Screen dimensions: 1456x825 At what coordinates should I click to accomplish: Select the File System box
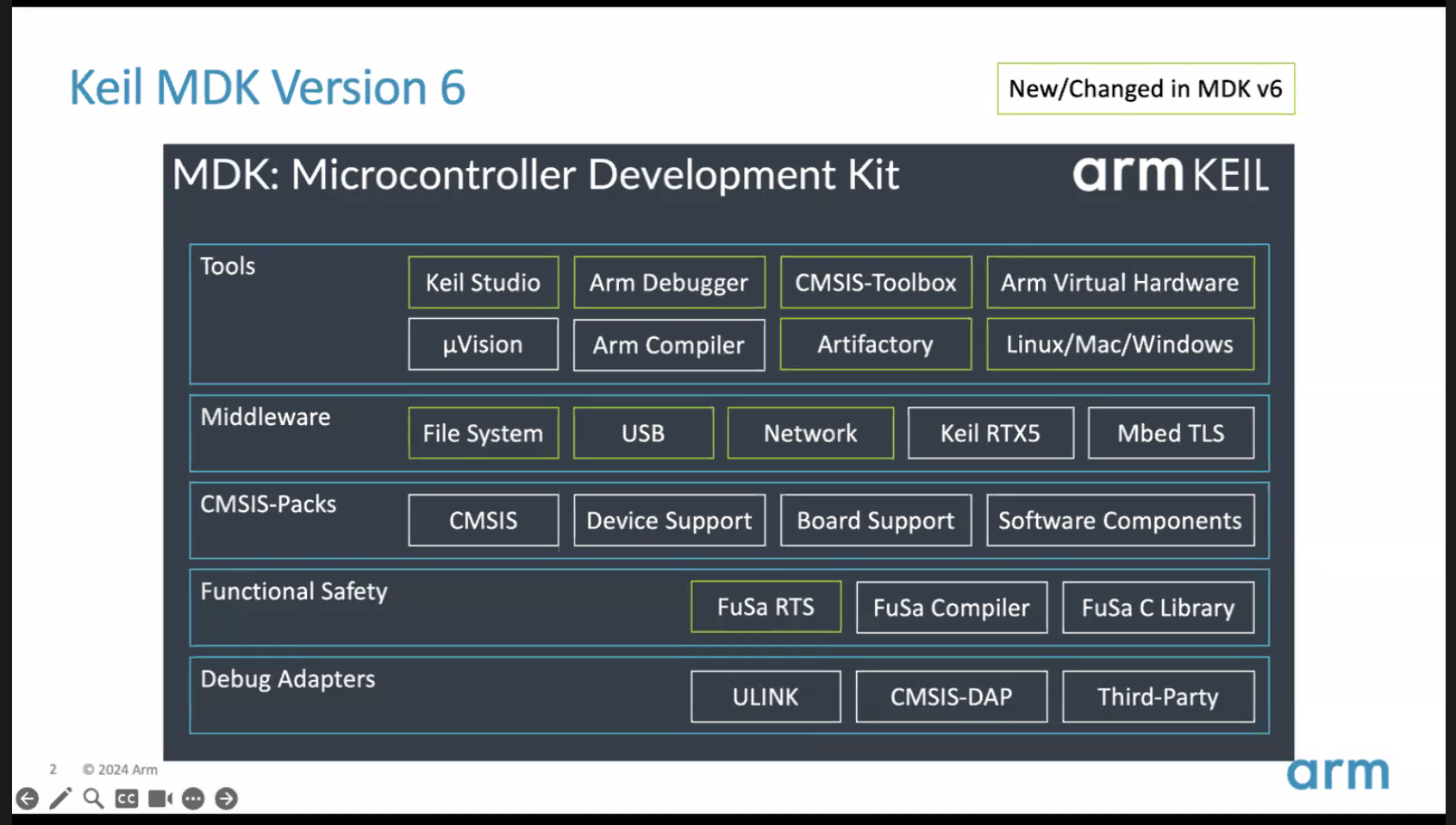484,433
